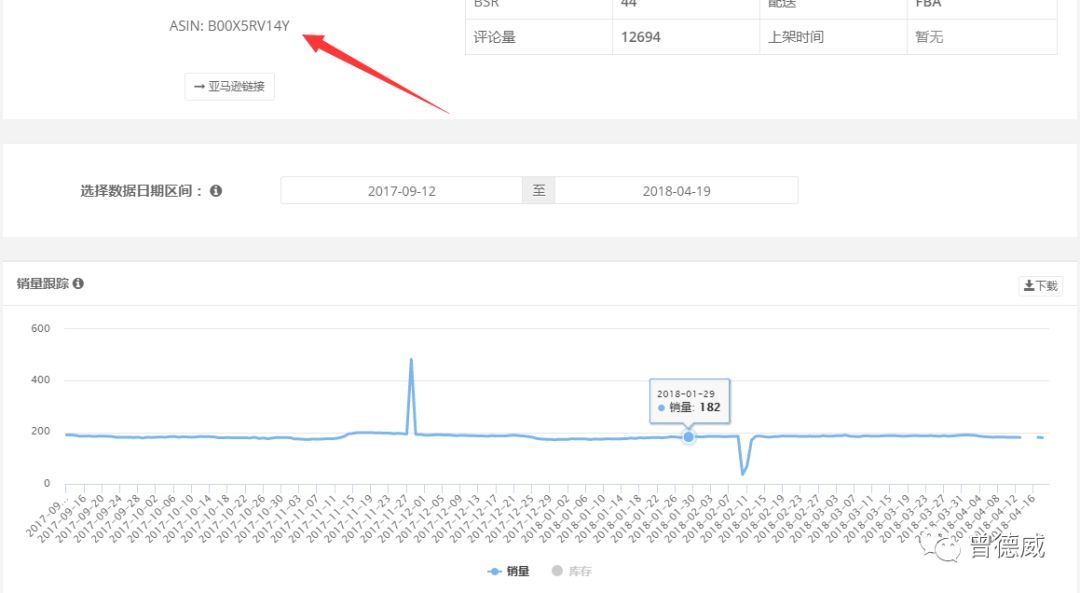Image resolution: width=1080 pixels, height=593 pixels.
Task: Click the 上架时间 table cell
Action: coord(798,38)
